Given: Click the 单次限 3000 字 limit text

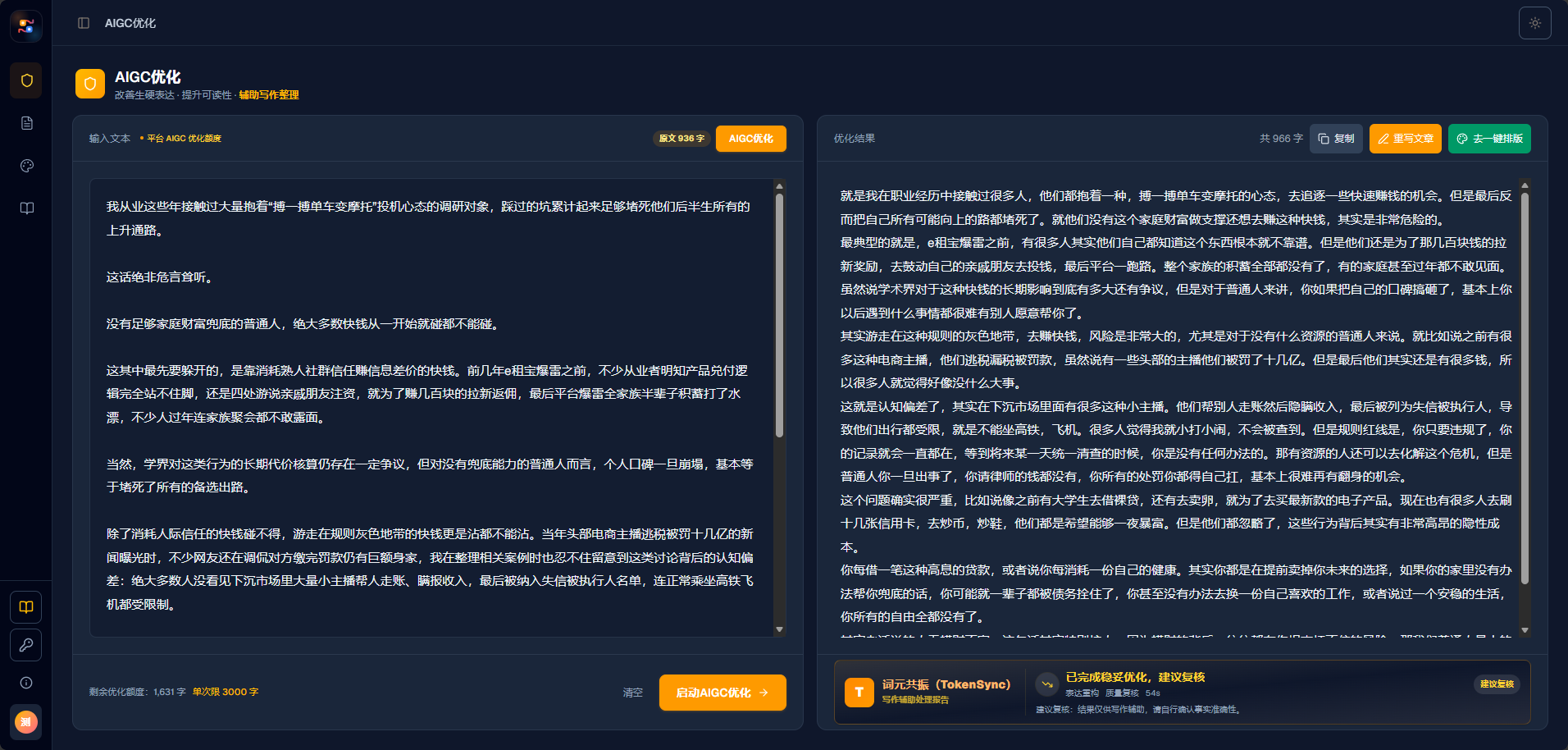Looking at the screenshot, I should point(226,692).
